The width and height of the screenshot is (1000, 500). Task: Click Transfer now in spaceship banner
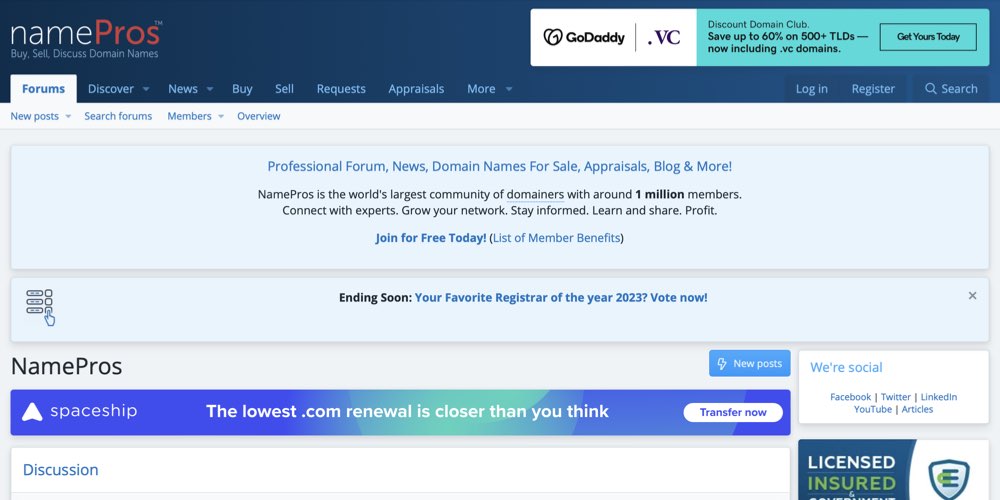[x=733, y=413]
